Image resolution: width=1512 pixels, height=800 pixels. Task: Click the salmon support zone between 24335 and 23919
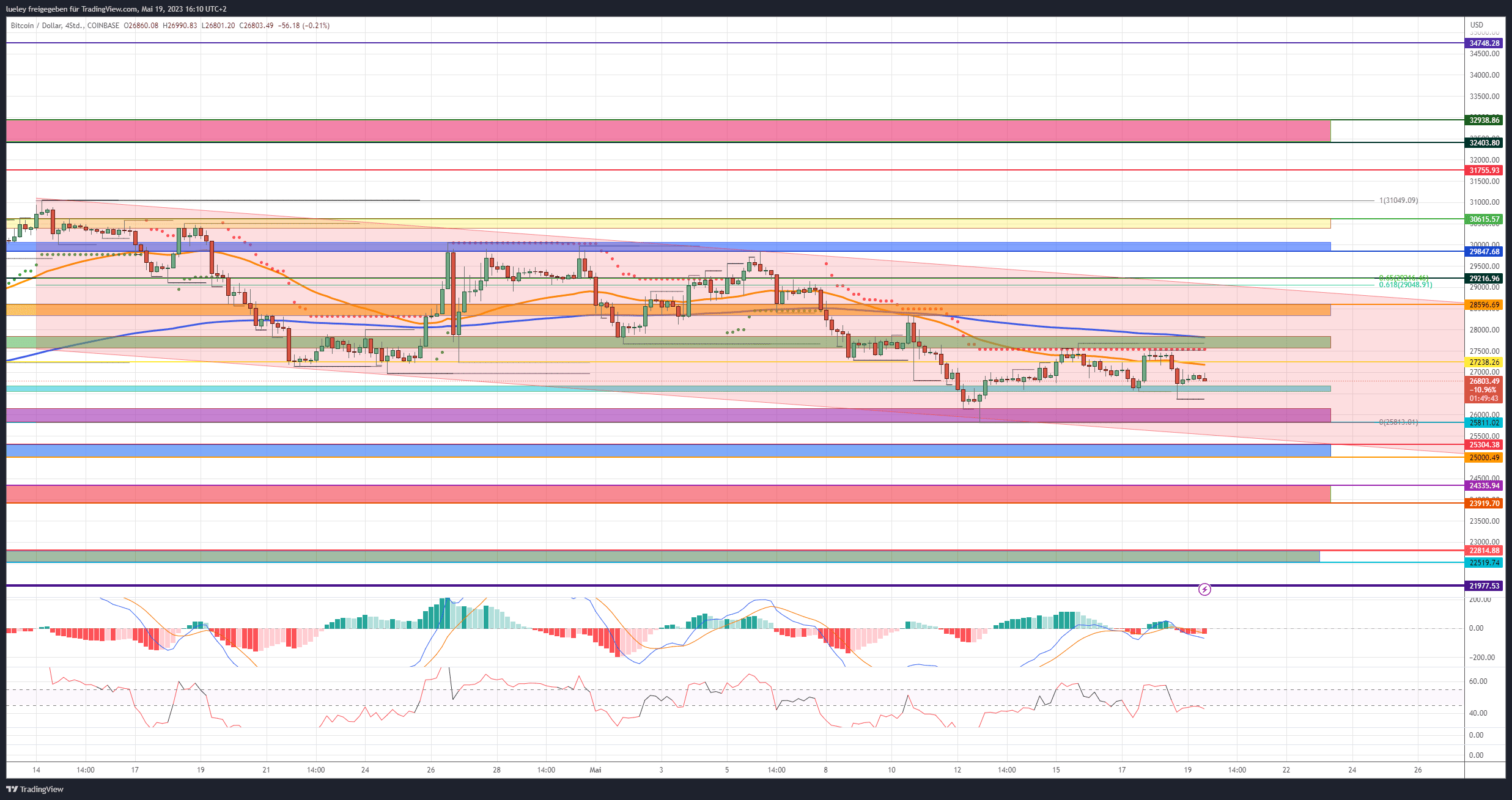[x=668, y=494]
